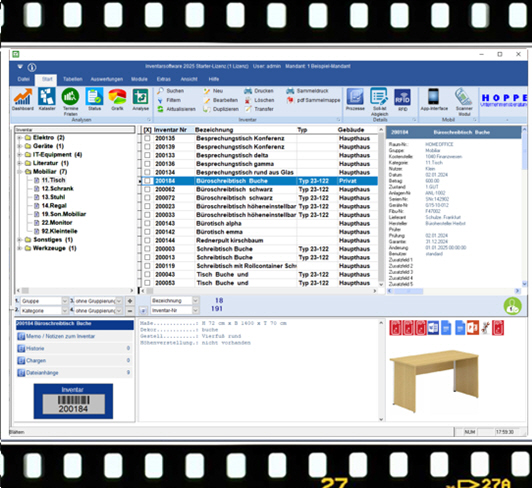Open the Status analysis icon
The width and height of the screenshot is (532, 488).
point(94,99)
